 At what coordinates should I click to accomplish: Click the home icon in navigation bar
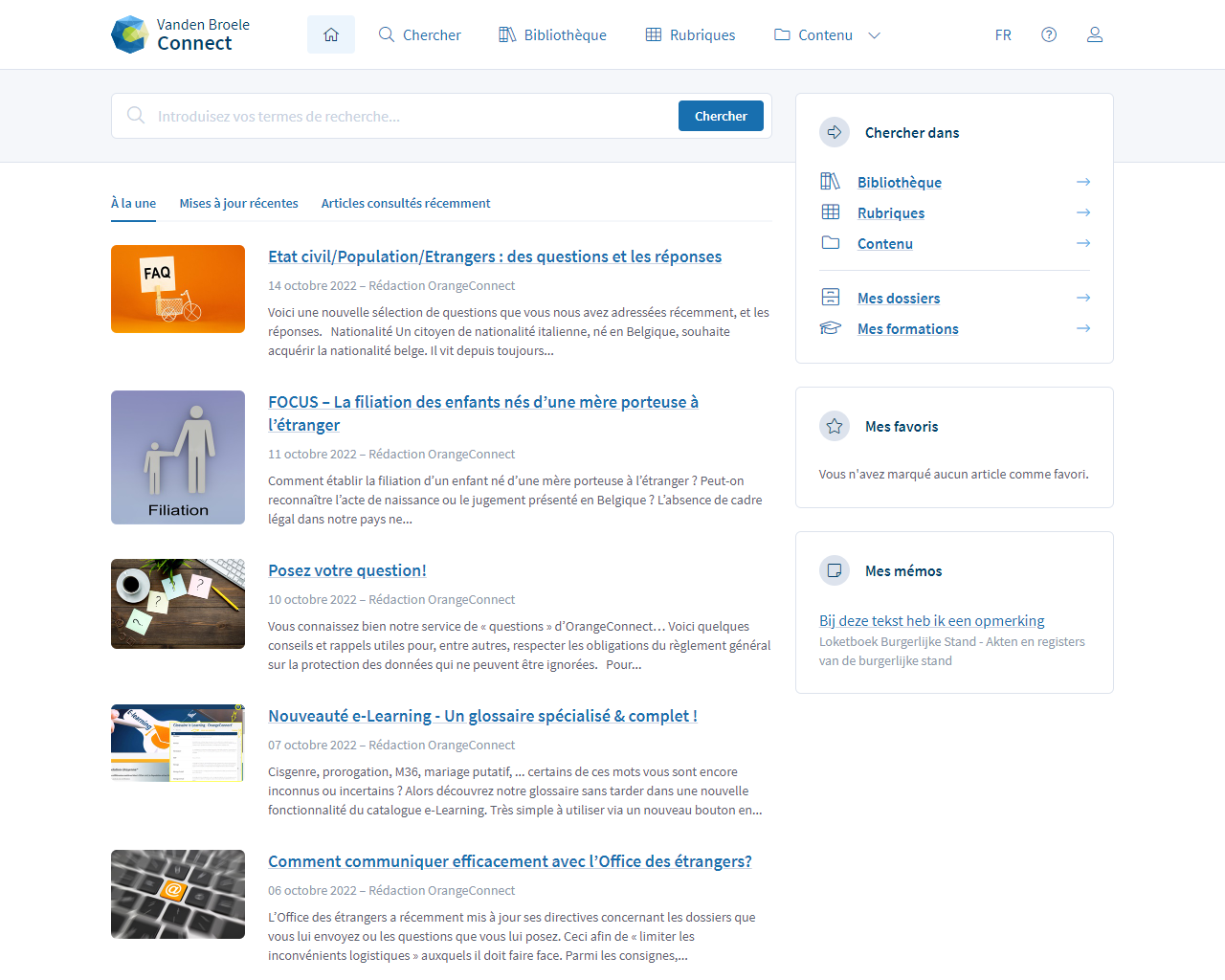331,34
